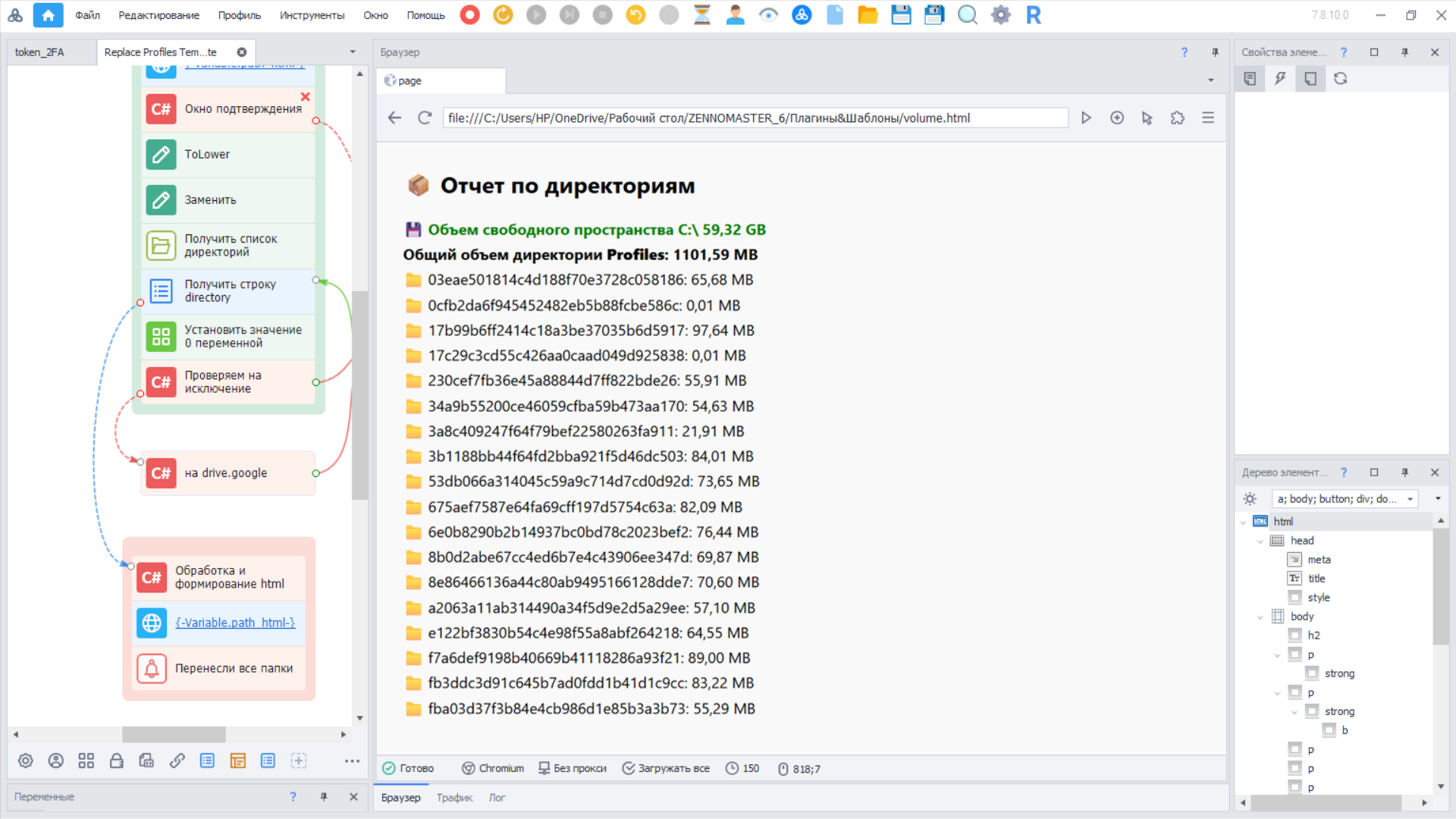The width and height of the screenshot is (1456, 819).
Task: Click the blue circular ZennoLab logo icon
Action: (x=802, y=15)
